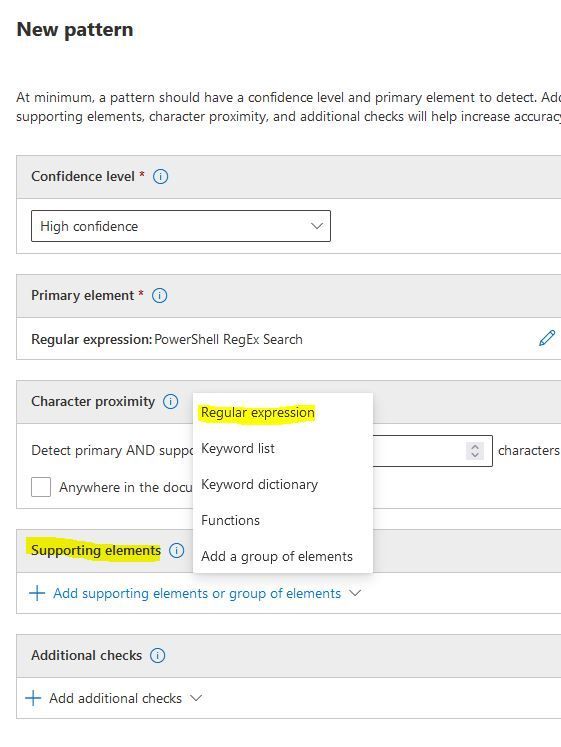Click the Primary element info icon

[x=160, y=296]
